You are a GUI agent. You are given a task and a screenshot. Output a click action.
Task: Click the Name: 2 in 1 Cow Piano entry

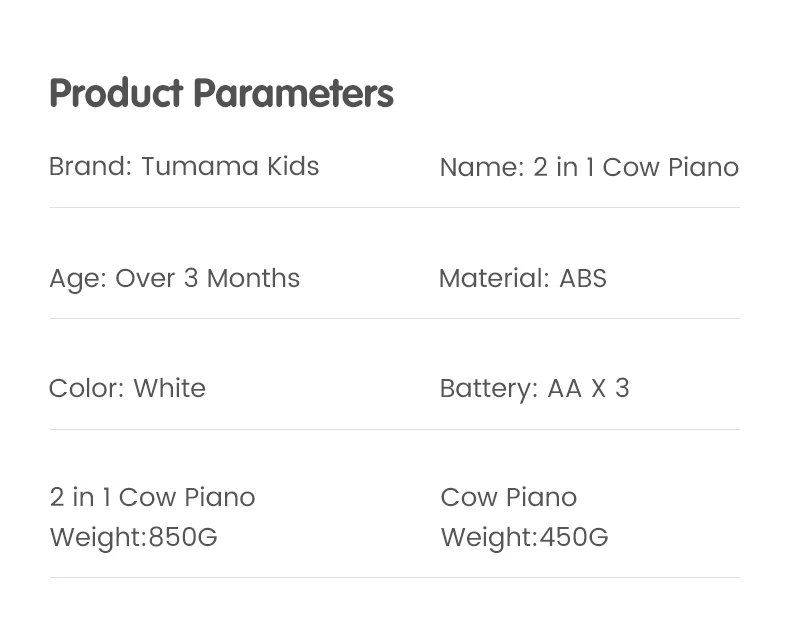[589, 167]
